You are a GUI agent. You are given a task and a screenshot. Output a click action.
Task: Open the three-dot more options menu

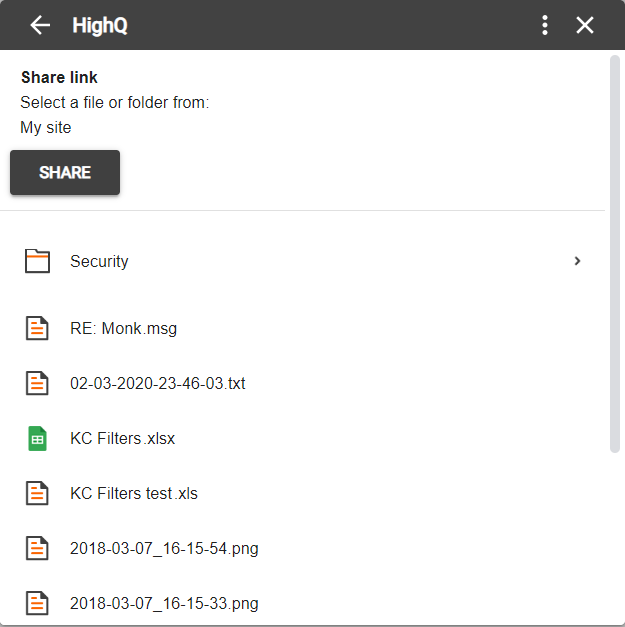coord(544,25)
